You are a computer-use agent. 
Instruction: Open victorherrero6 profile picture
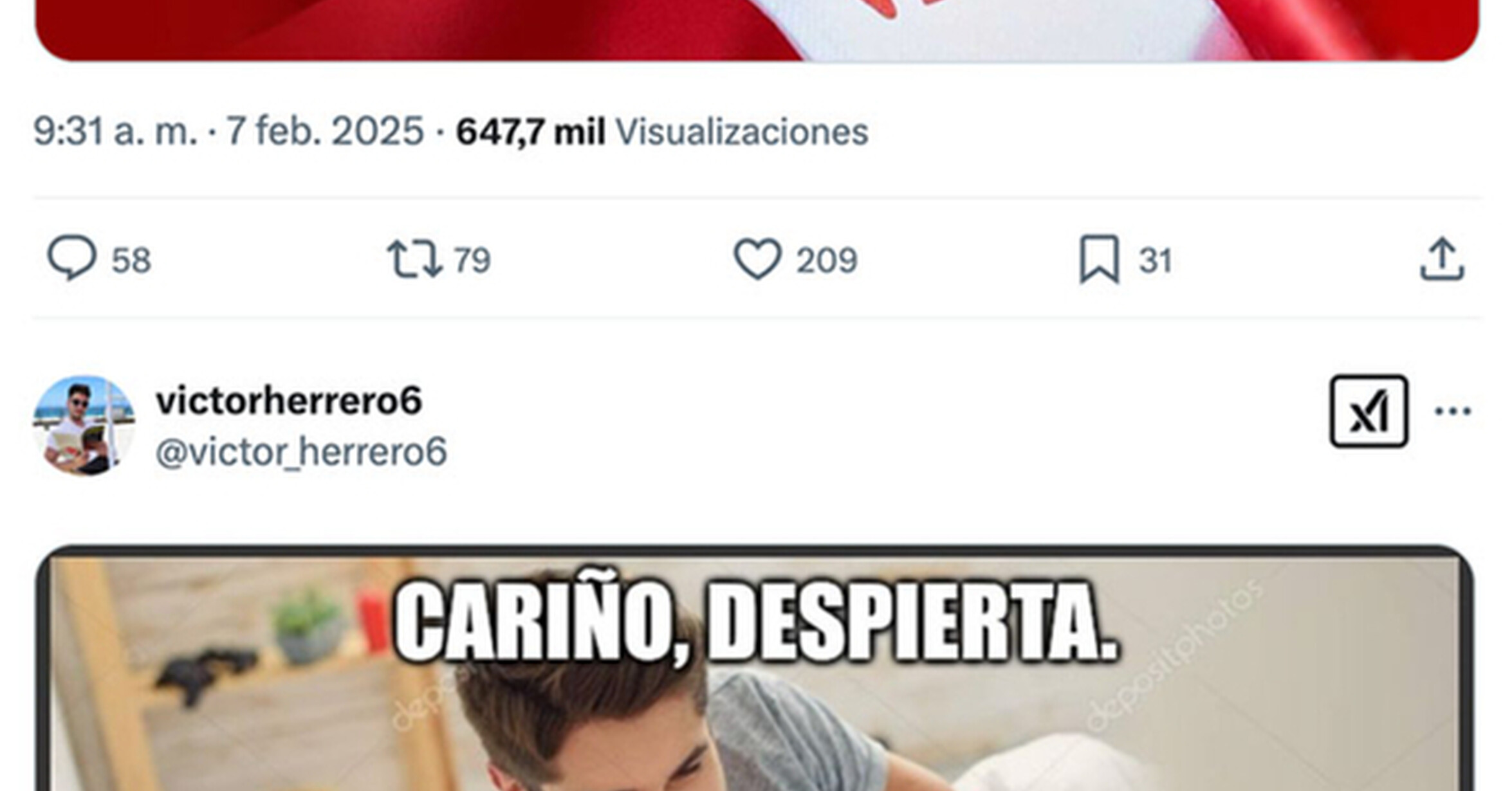tap(84, 426)
